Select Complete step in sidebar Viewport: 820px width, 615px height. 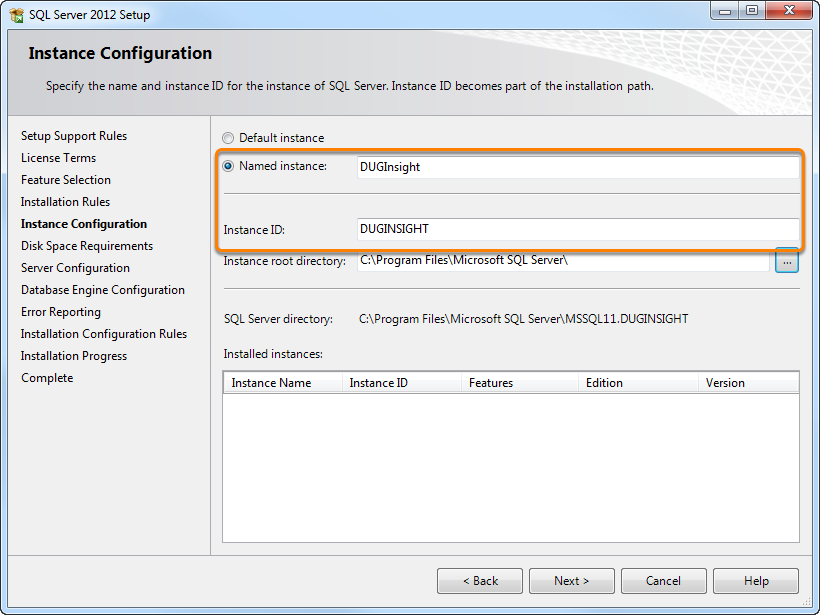coord(47,378)
